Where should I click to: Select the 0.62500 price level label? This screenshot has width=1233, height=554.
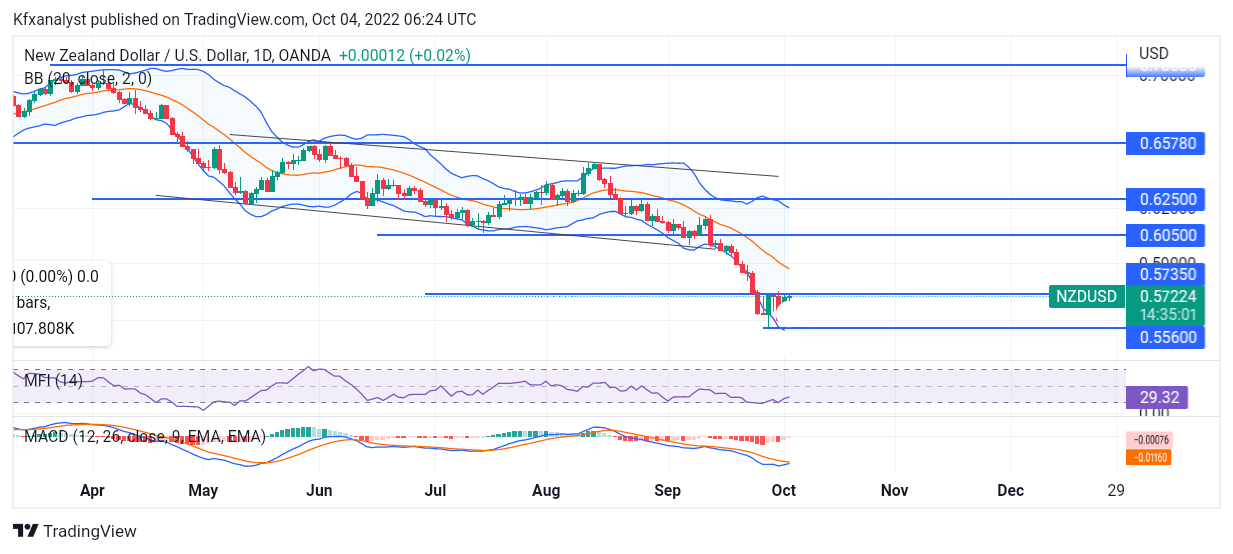click(1166, 200)
